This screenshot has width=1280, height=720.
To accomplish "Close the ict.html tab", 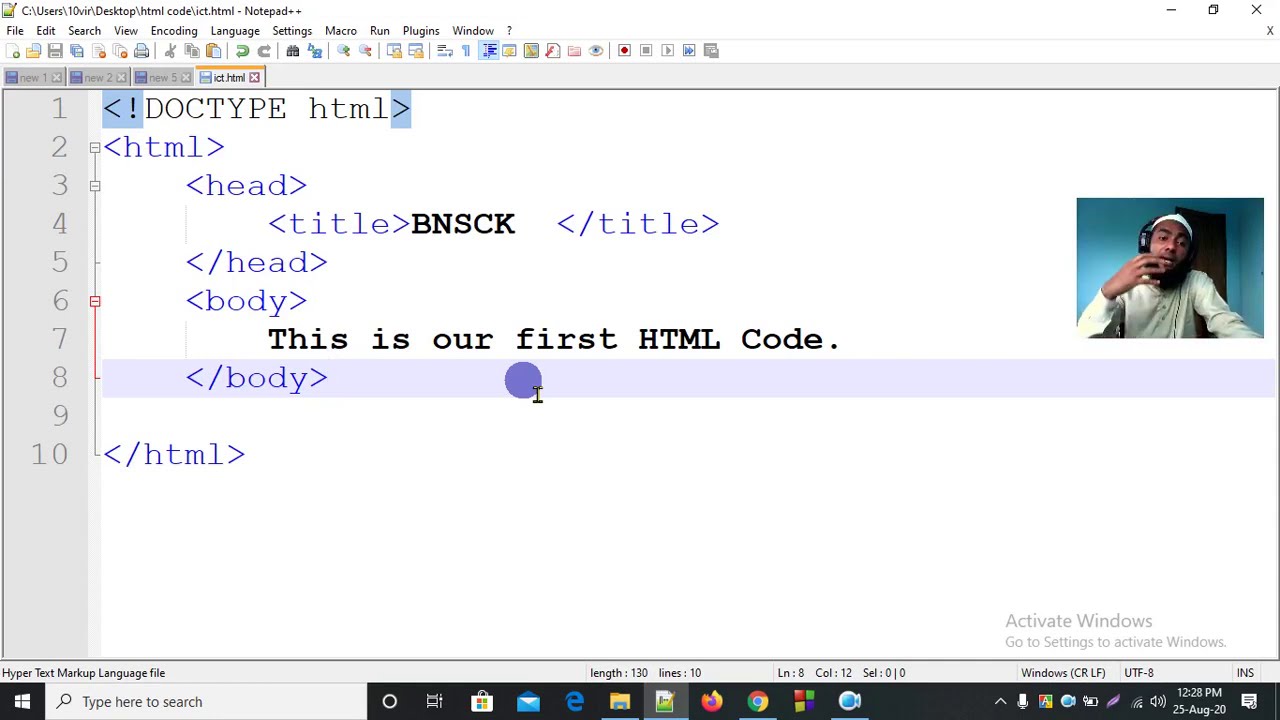I will click(x=254, y=78).
